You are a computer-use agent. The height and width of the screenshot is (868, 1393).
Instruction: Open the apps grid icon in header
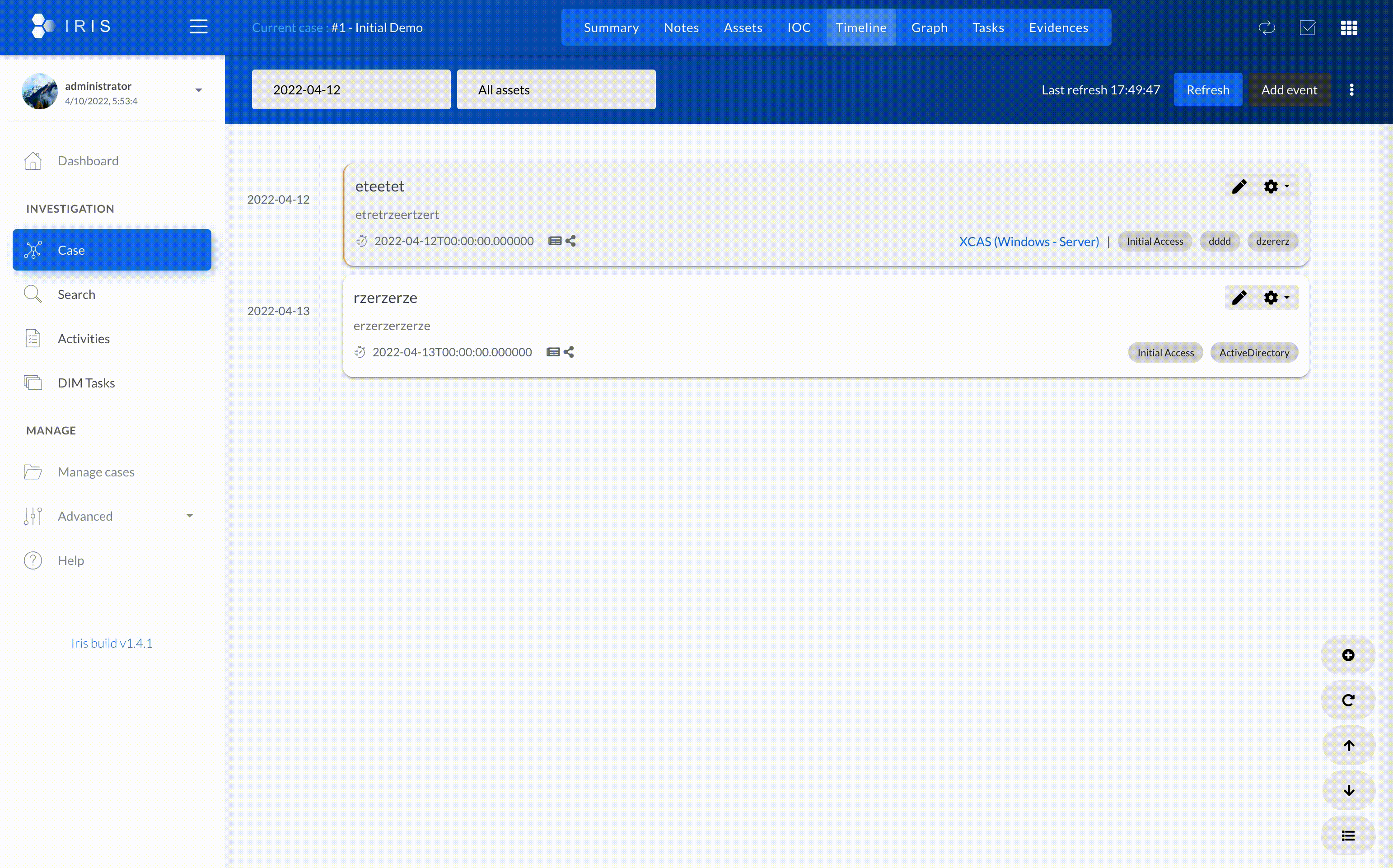1349,28
